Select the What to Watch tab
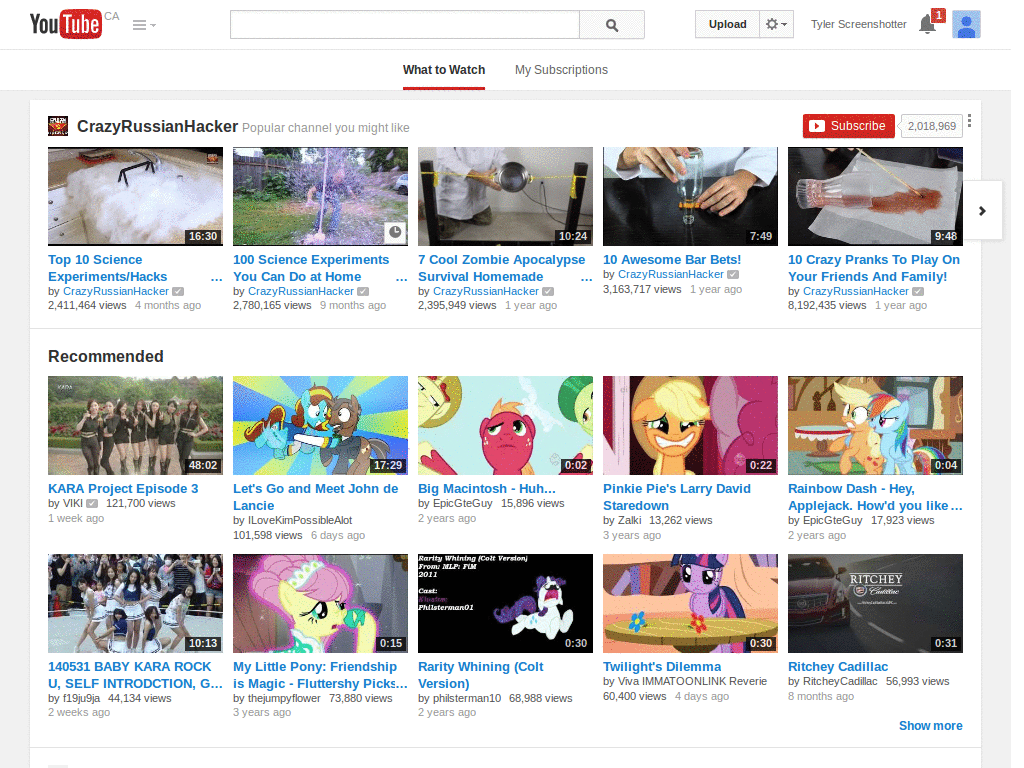 coord(443,70)
